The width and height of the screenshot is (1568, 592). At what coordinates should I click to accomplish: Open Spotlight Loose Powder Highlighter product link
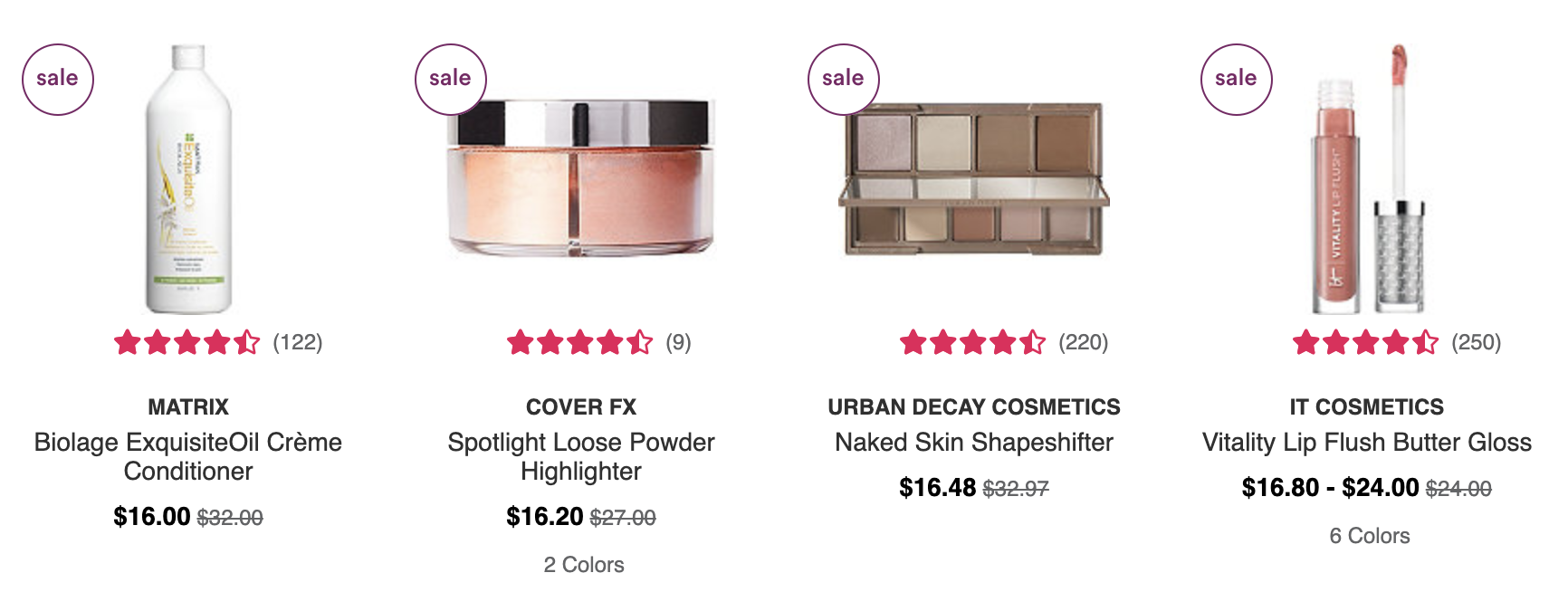tap(581, 456)
